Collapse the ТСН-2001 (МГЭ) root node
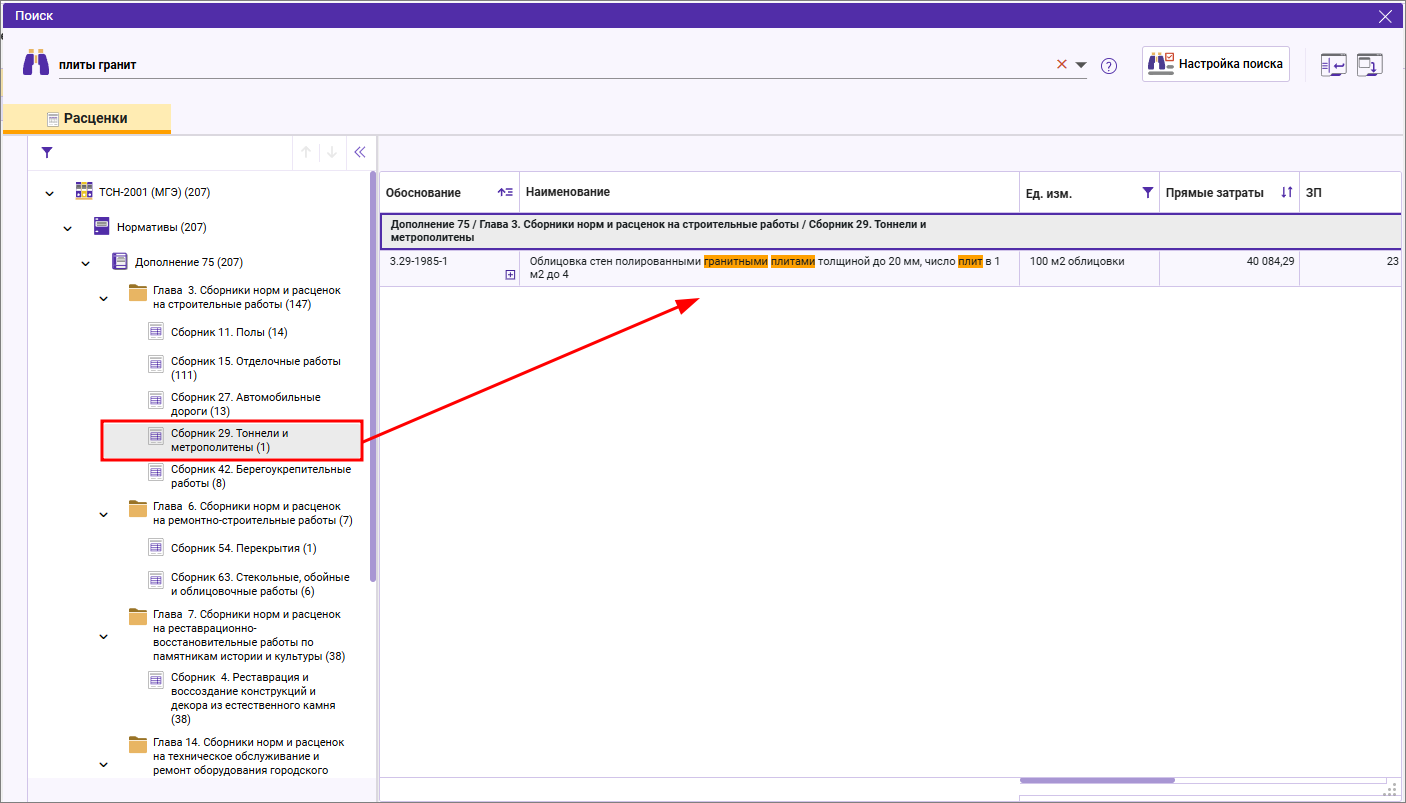 pyautogui.click(x=50, y=193)
